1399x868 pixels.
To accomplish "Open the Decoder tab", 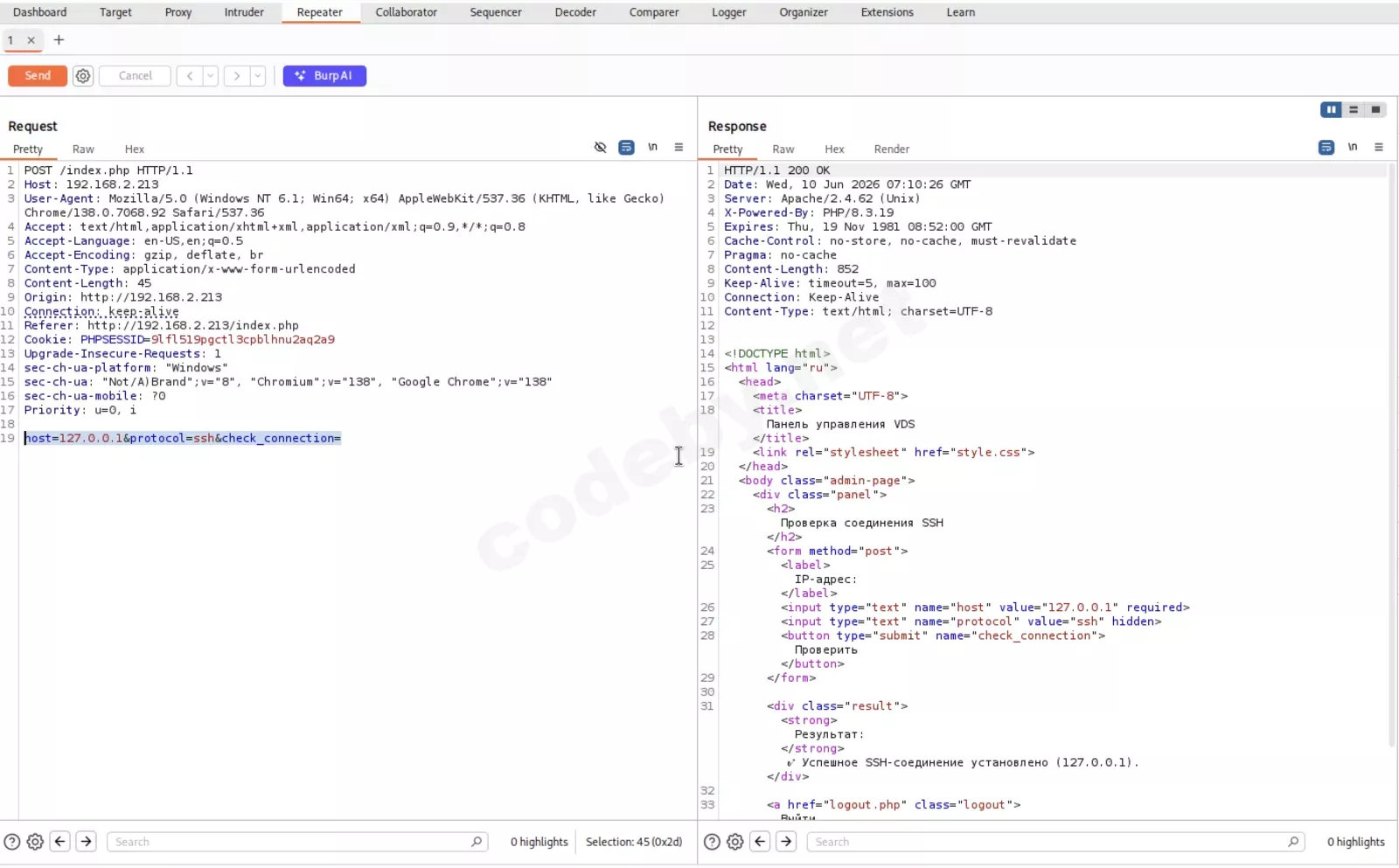I will pos(575,12).
